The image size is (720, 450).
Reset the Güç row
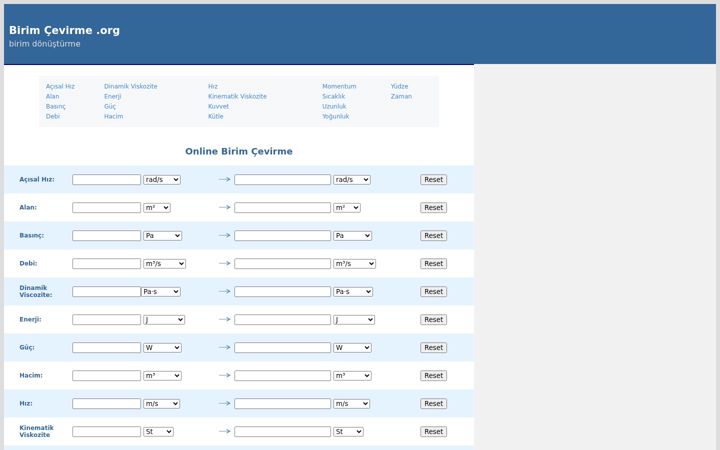pos(433,348)
